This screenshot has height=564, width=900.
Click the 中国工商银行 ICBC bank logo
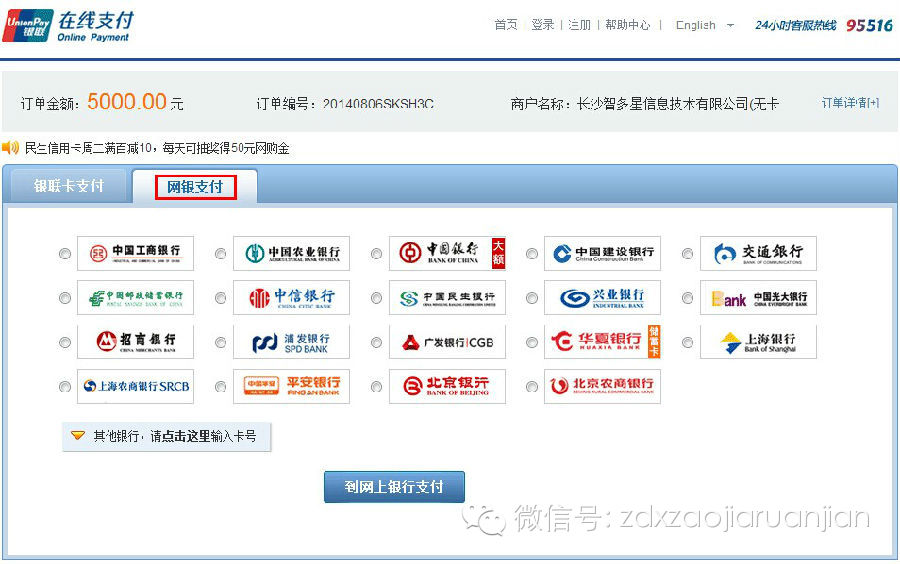pos(135,253)
